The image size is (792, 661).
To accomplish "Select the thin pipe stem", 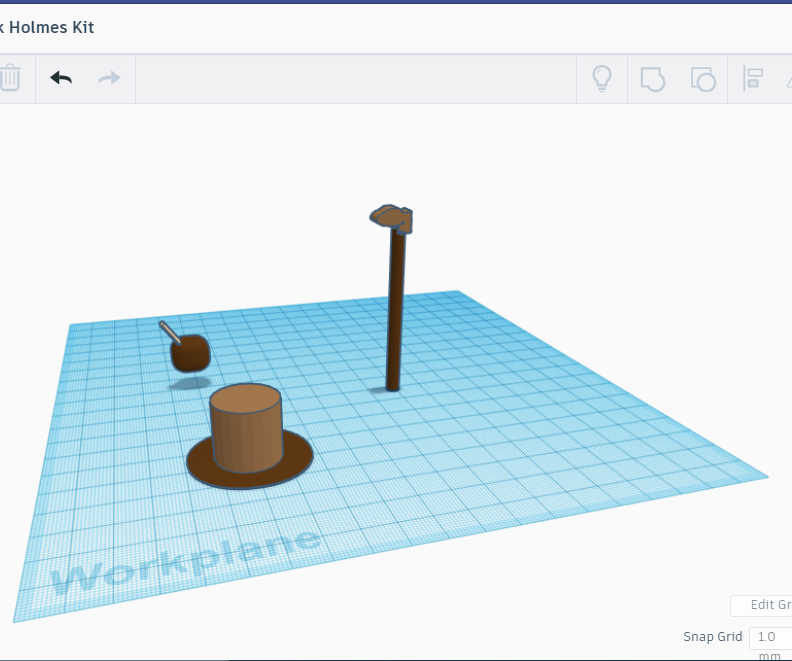I will [x=170, y=332].
